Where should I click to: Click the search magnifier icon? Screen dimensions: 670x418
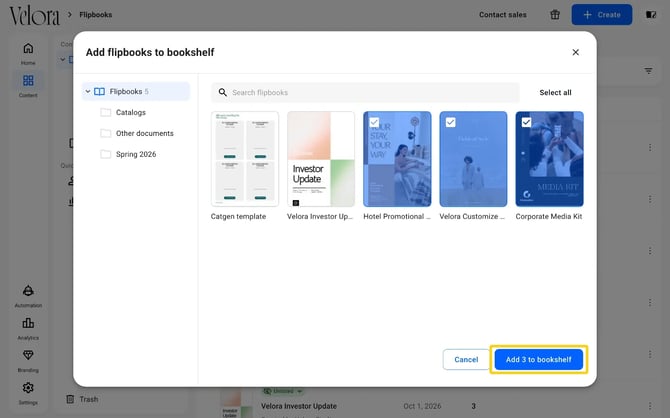click(x=223, y=92)
